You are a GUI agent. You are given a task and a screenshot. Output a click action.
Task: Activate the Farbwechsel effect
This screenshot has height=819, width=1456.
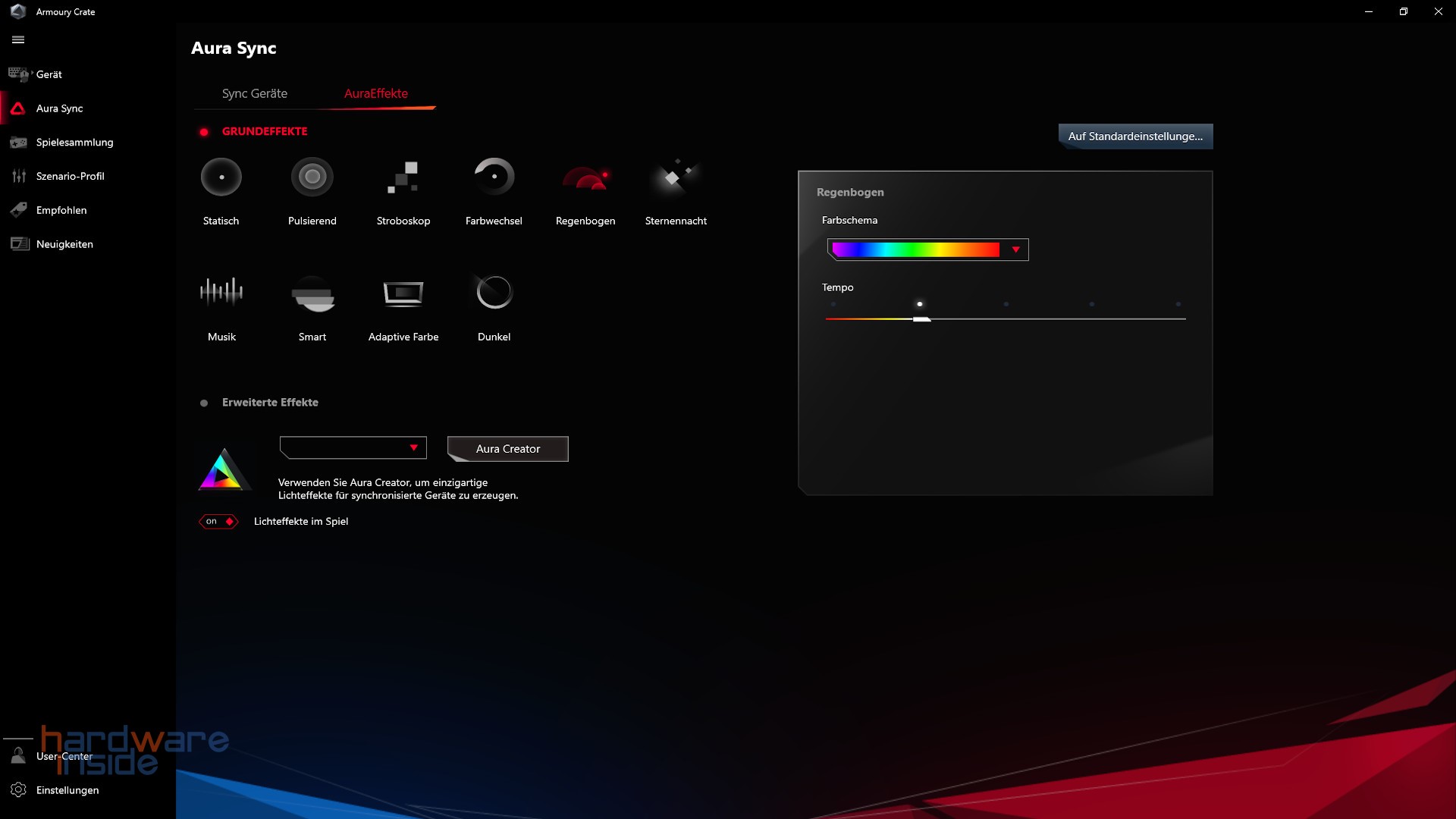pyautogui.click(x=494, y=190)
